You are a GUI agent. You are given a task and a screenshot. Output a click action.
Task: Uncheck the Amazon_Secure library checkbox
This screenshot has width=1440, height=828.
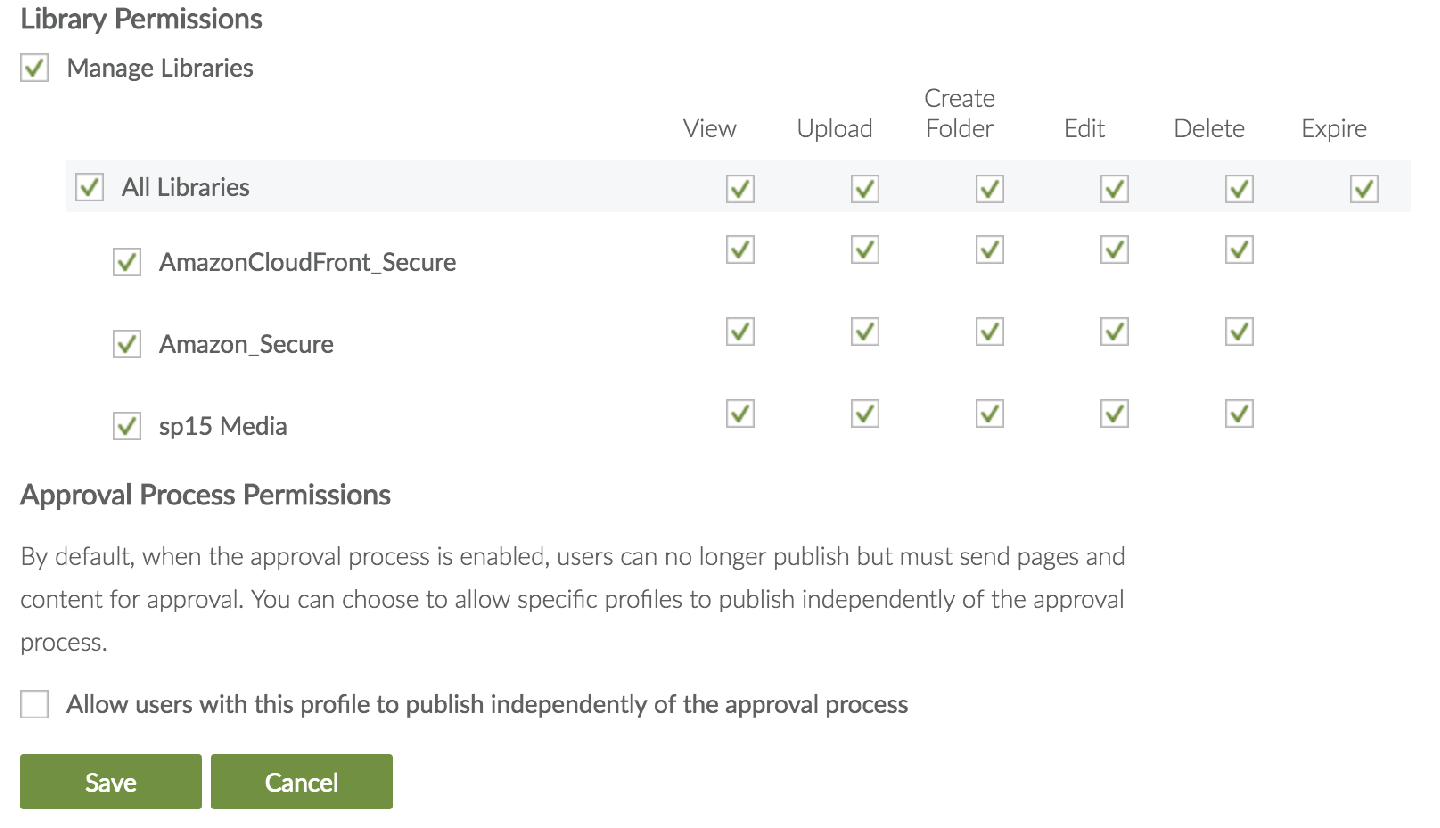point(127,345)
